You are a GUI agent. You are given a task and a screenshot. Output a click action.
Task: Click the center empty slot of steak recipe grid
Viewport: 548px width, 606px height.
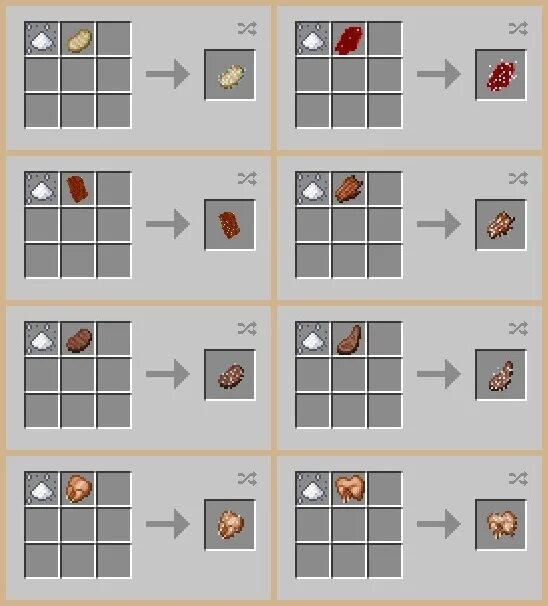pos(78,375)
